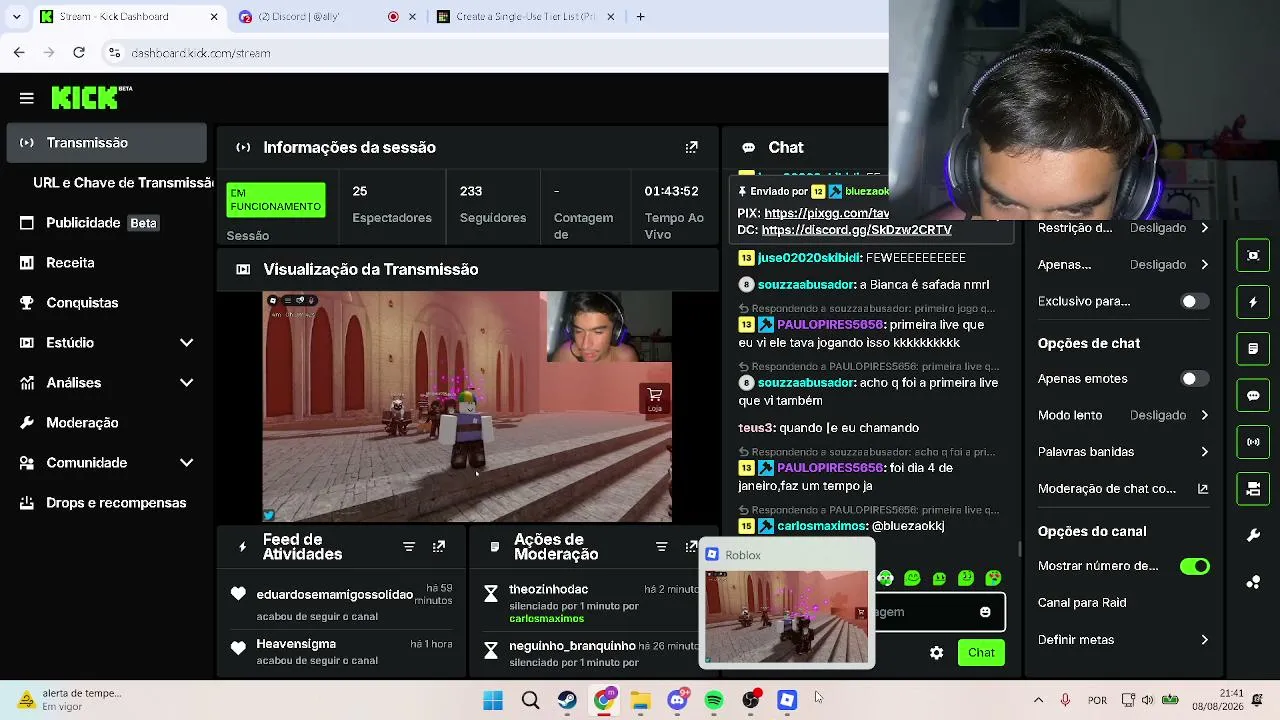The height and width of the screenshot is (720, 1280).
Task: Open Modo lento options chevron
Action: 1204,415
